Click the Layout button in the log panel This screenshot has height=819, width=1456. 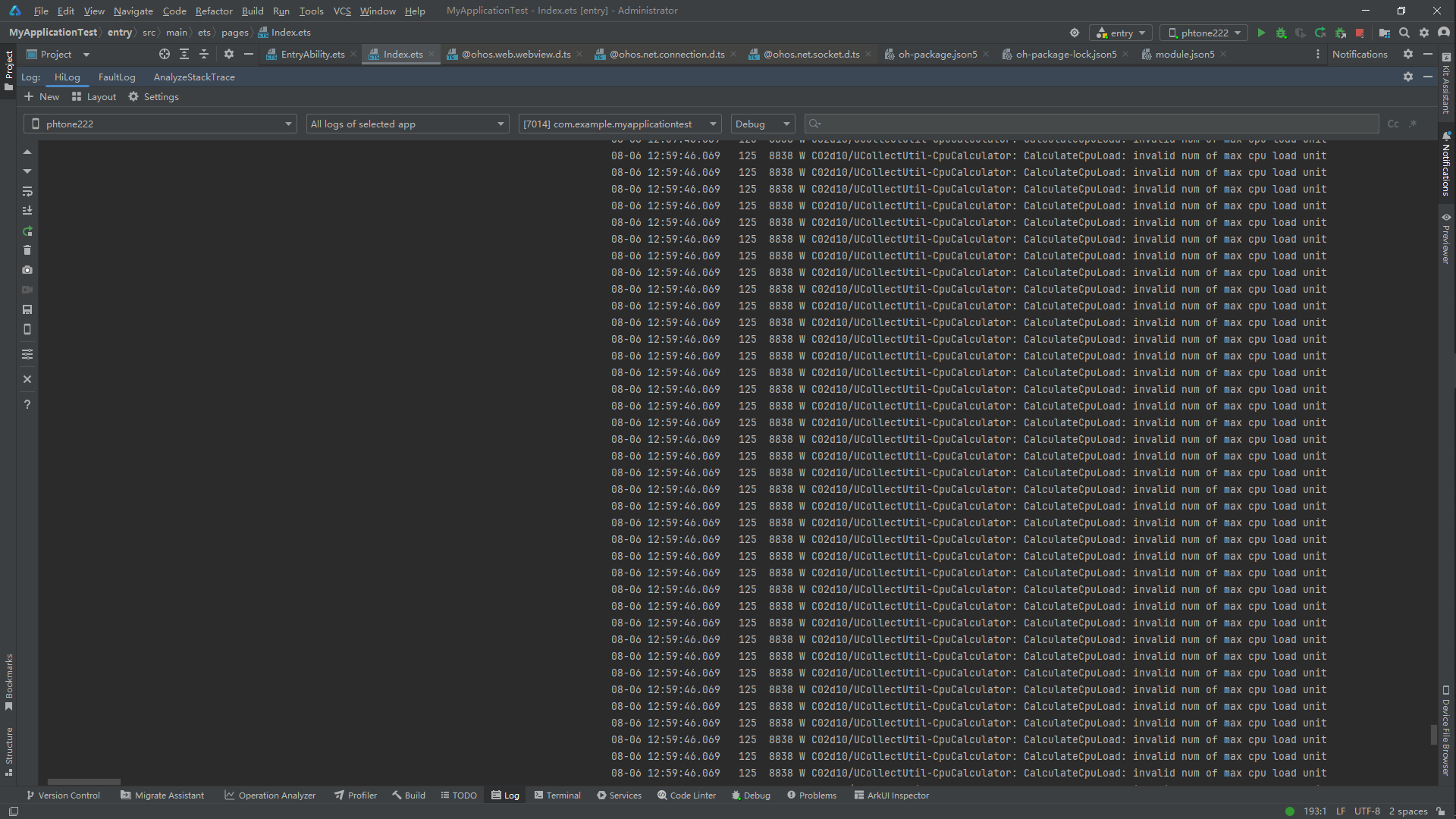point(94,96)
